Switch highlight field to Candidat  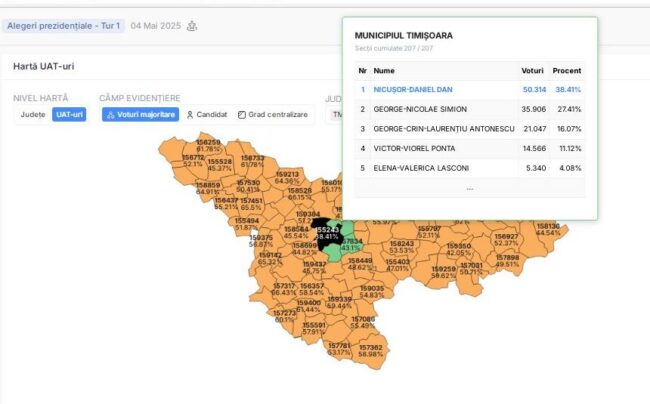[x=207, y=115]
